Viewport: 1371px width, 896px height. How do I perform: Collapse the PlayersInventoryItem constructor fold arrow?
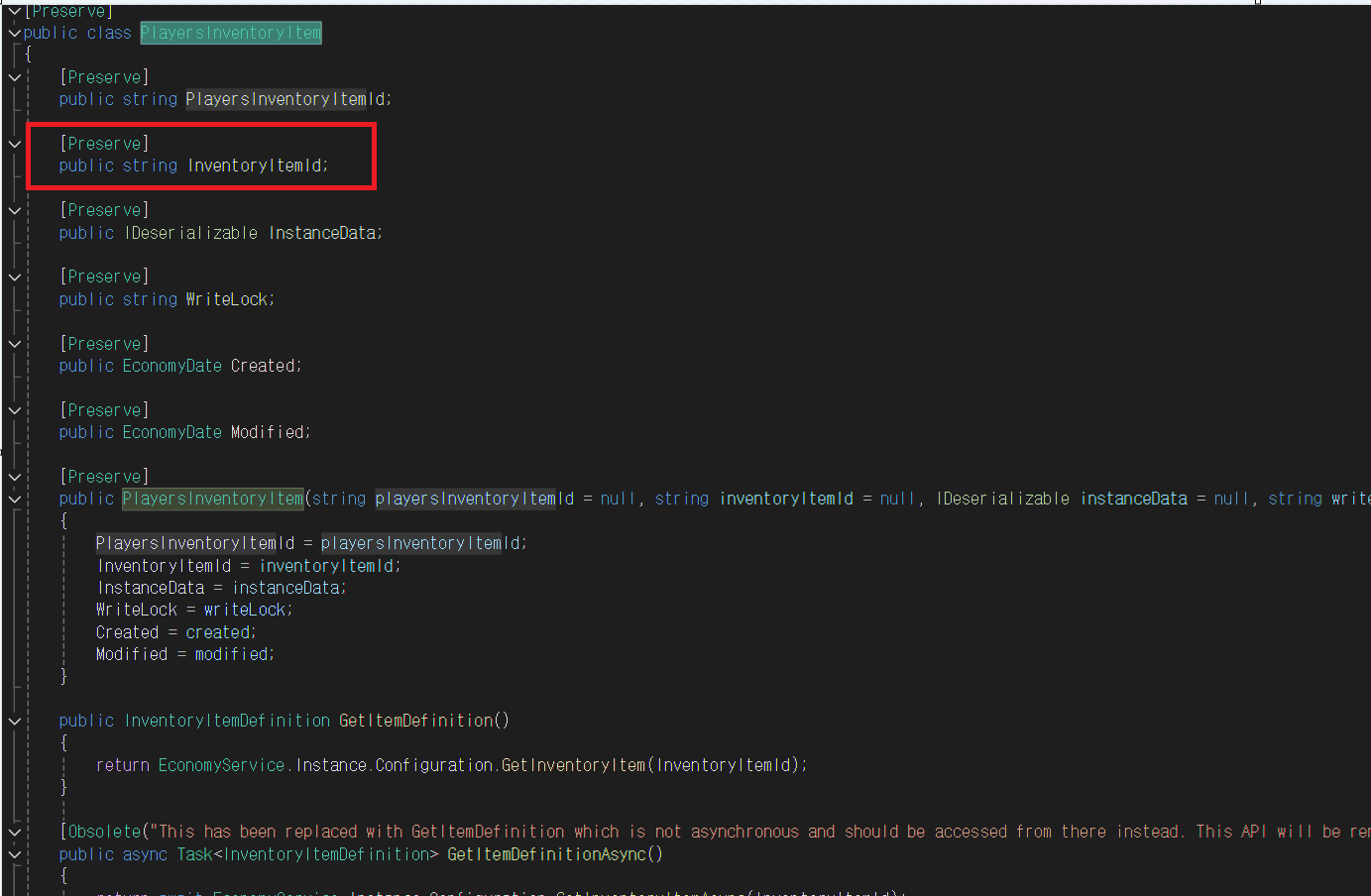15,499
